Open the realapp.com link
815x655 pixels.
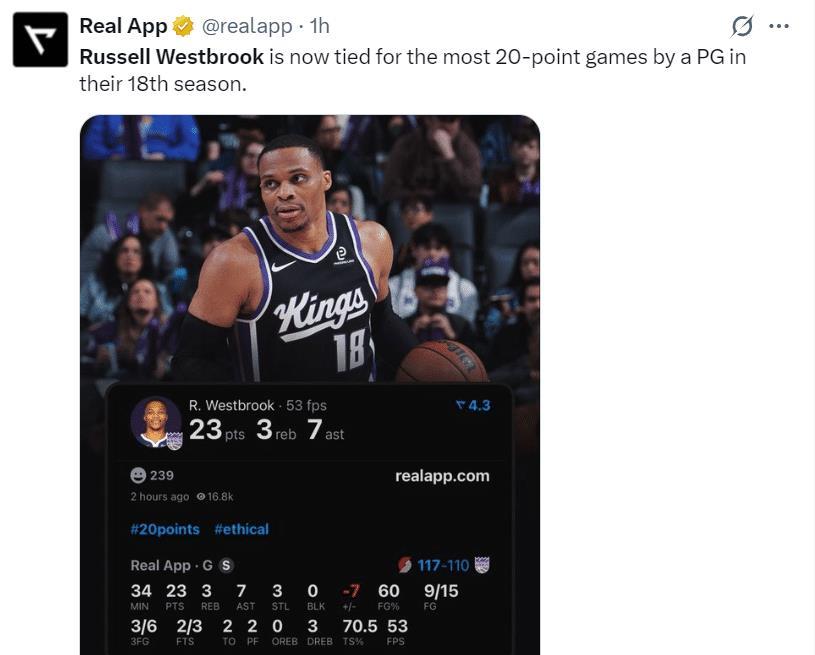(442, 475)
